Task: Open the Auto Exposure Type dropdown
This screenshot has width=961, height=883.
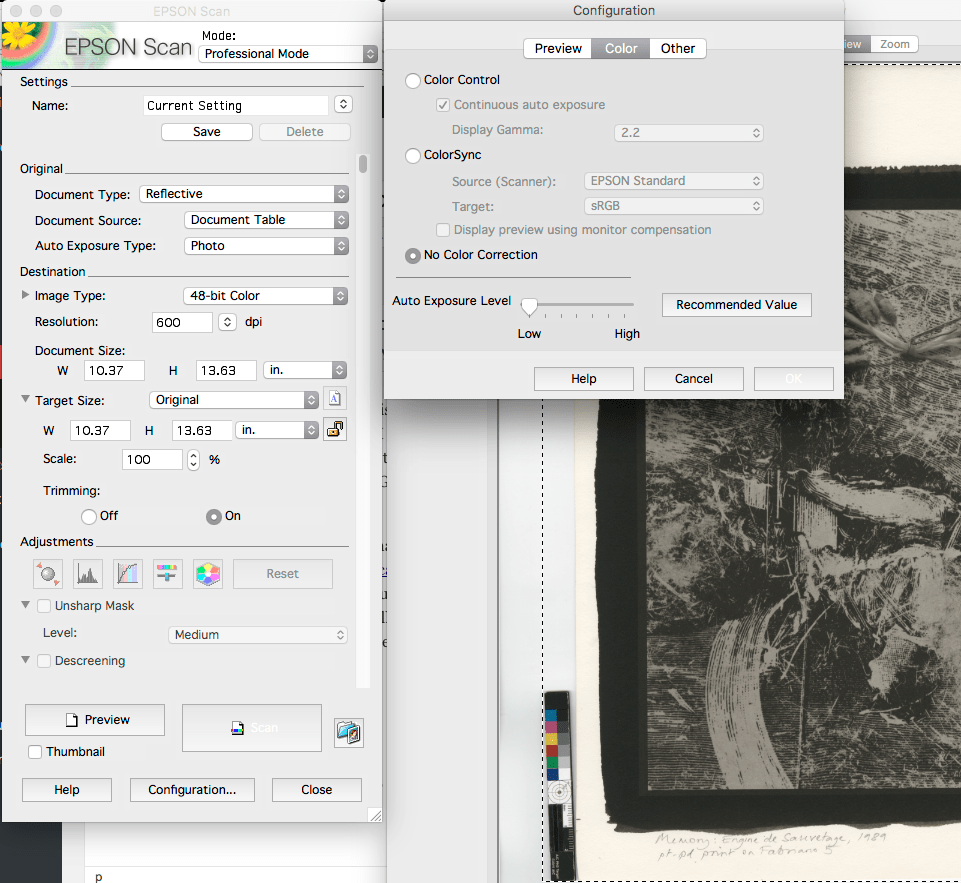Action: point(266,246)
